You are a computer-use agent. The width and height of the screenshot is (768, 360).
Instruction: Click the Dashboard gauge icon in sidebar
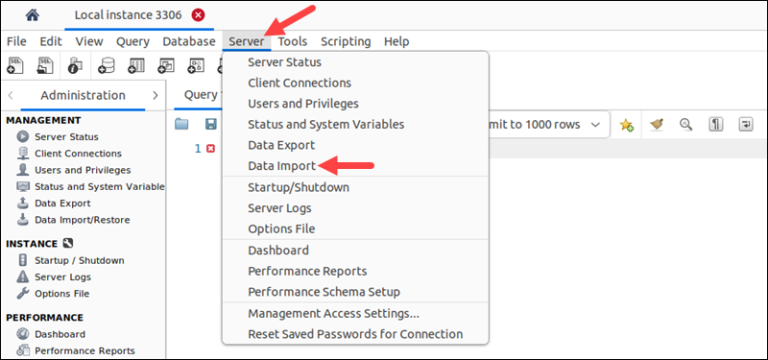tap(23, 334)
